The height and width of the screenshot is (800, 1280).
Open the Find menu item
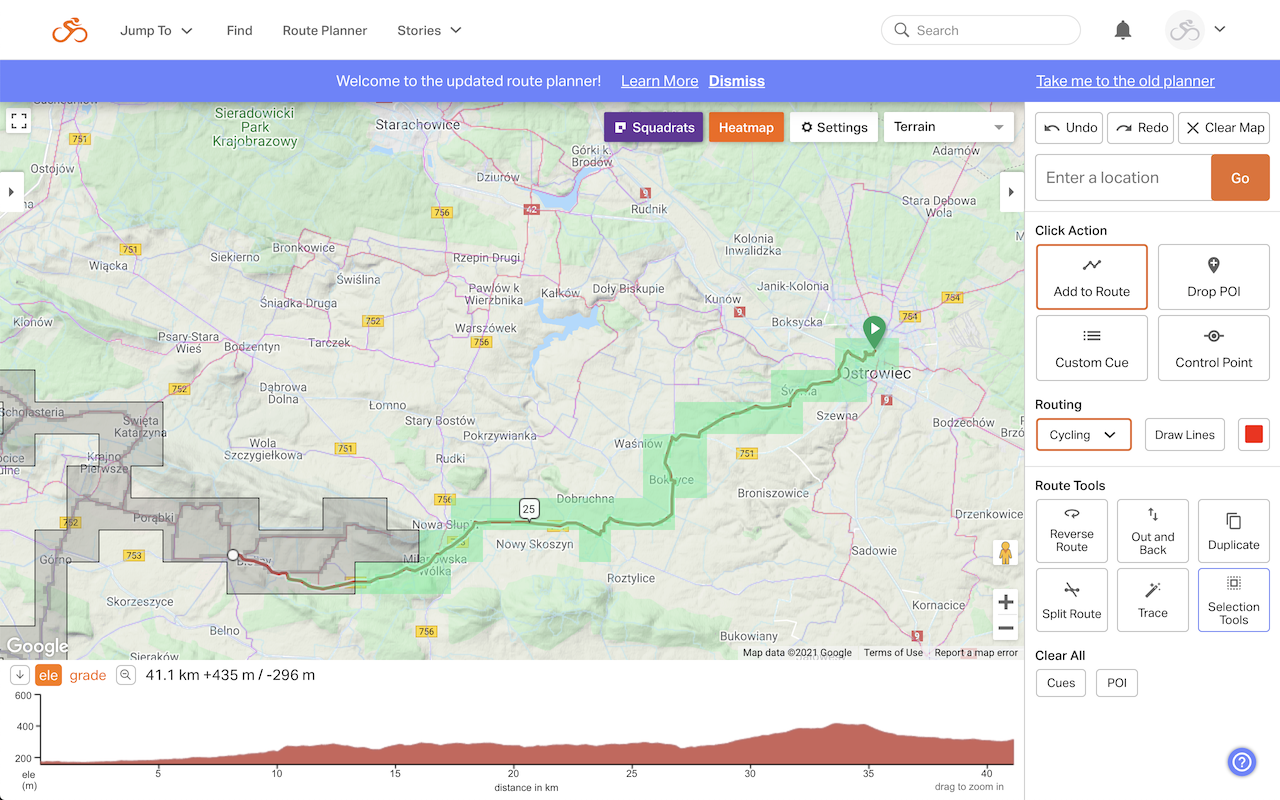point(239,30)
